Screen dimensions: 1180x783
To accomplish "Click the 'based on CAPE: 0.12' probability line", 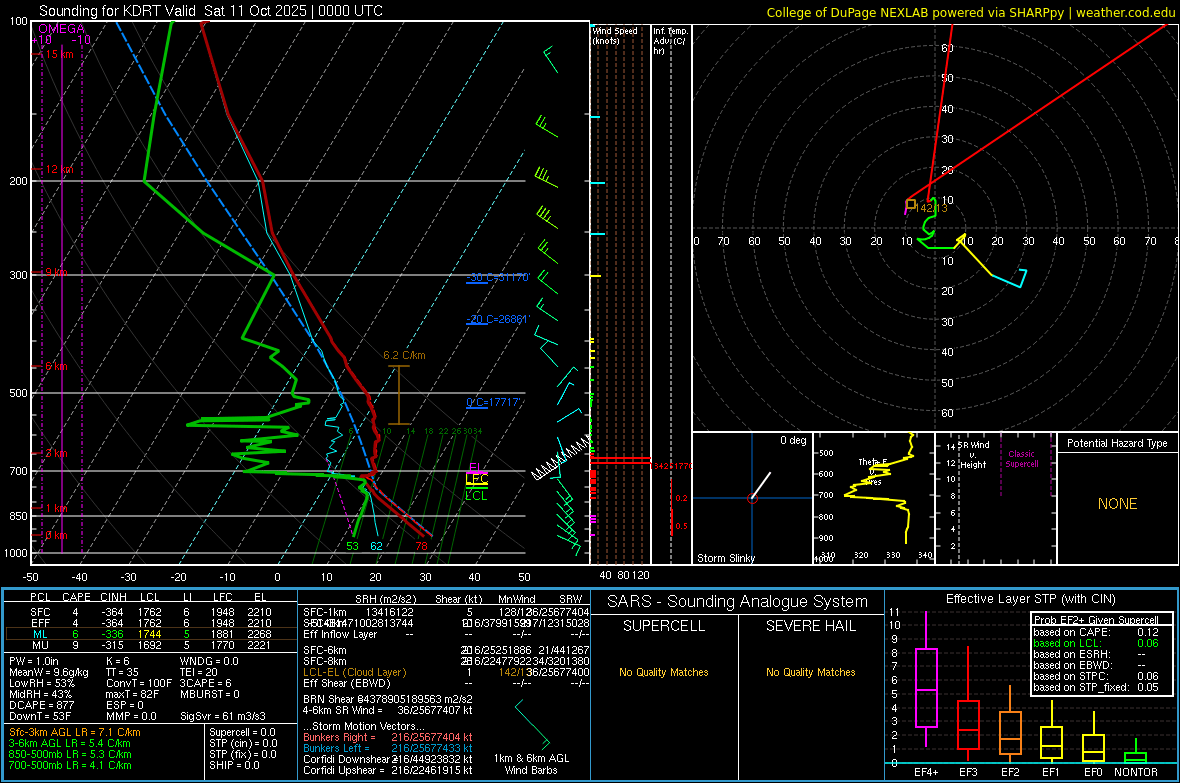I will click(1096, 632).
